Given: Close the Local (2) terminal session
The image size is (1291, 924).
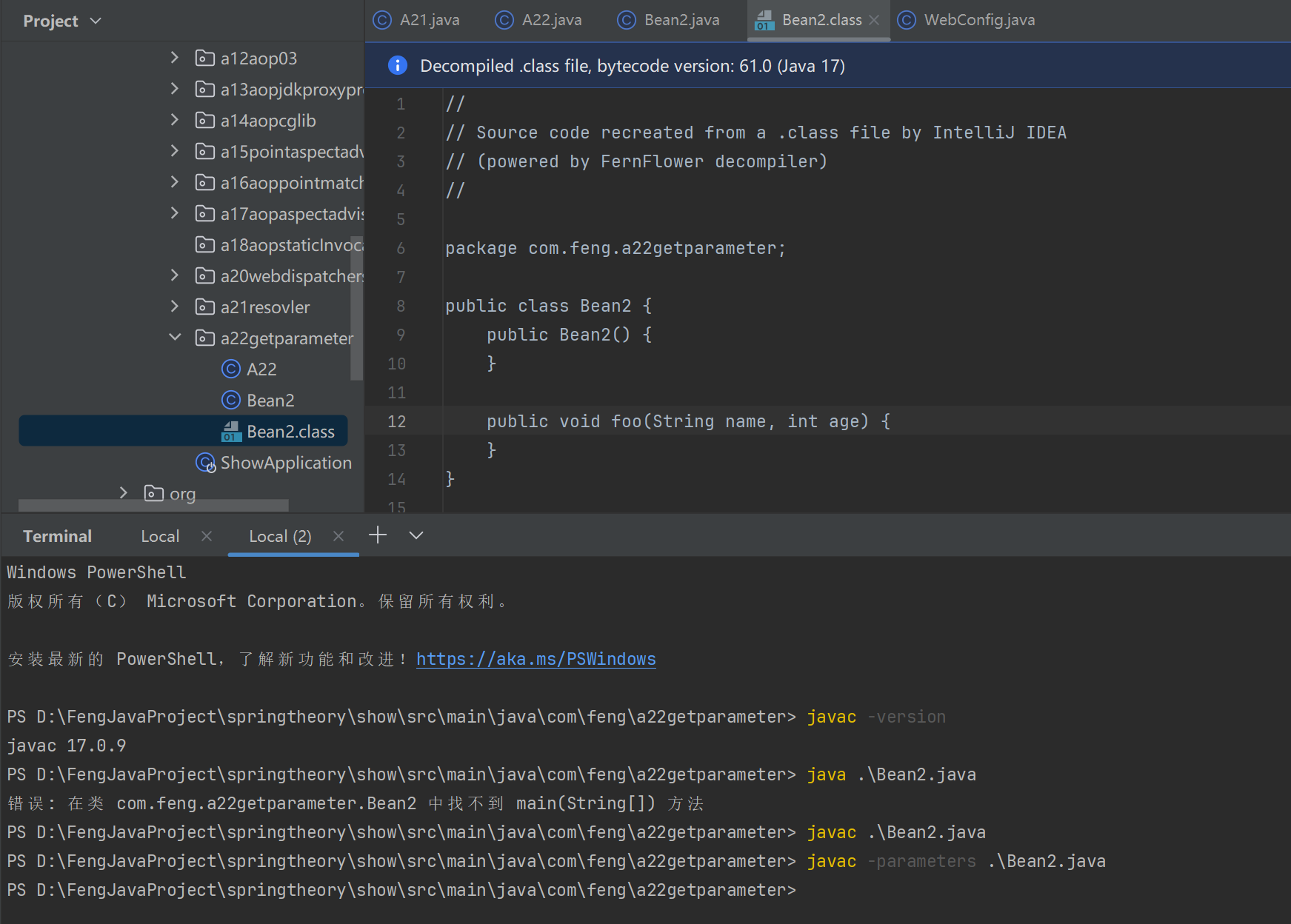Looking at the screenshot, I should tap(338, 535).
